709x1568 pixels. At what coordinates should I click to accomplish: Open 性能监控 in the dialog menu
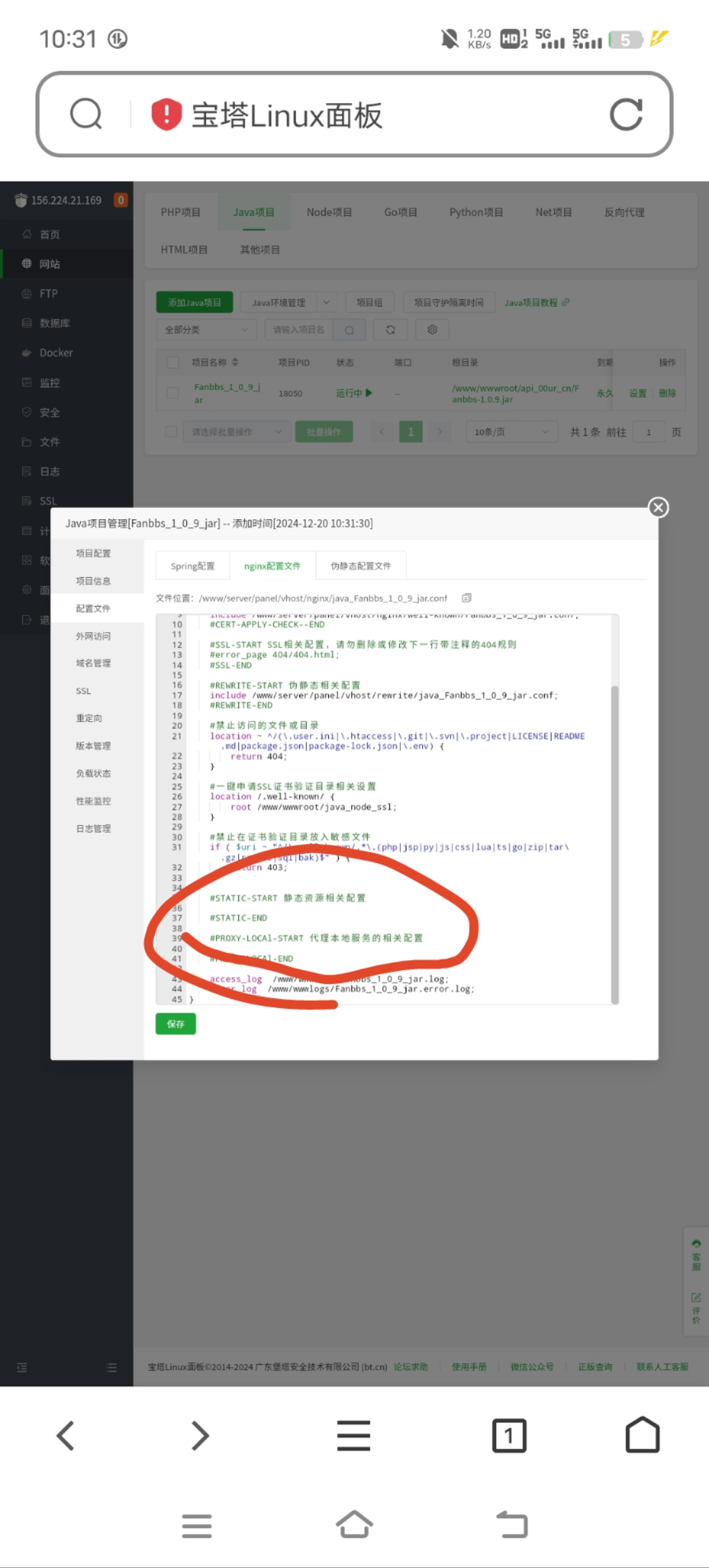(x=93, y=801)
